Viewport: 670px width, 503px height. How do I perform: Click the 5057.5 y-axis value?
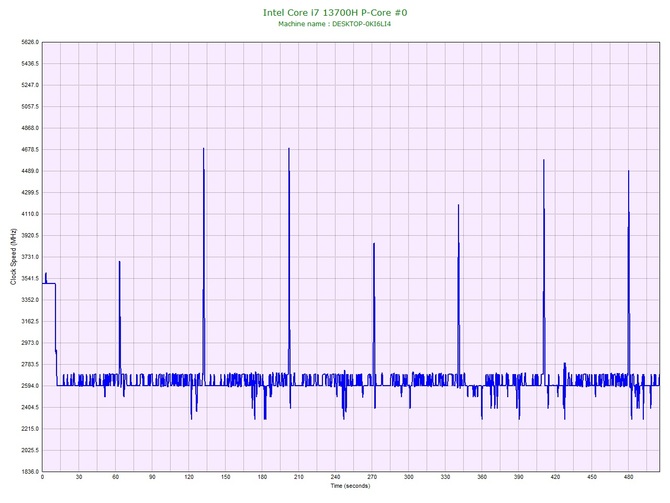(x=30, y=106)
